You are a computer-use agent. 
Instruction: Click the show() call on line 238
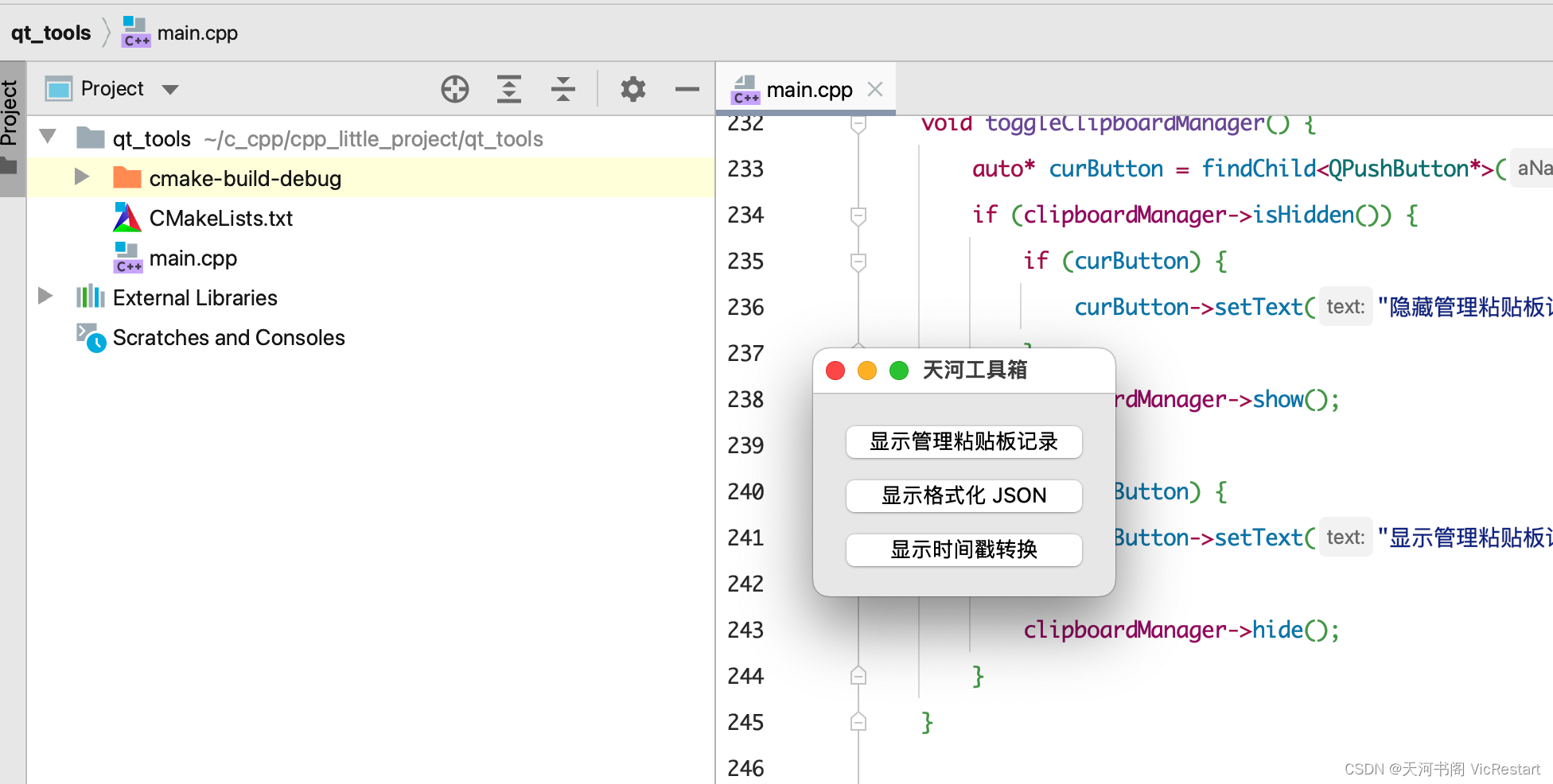click(x=1290, y=399)
